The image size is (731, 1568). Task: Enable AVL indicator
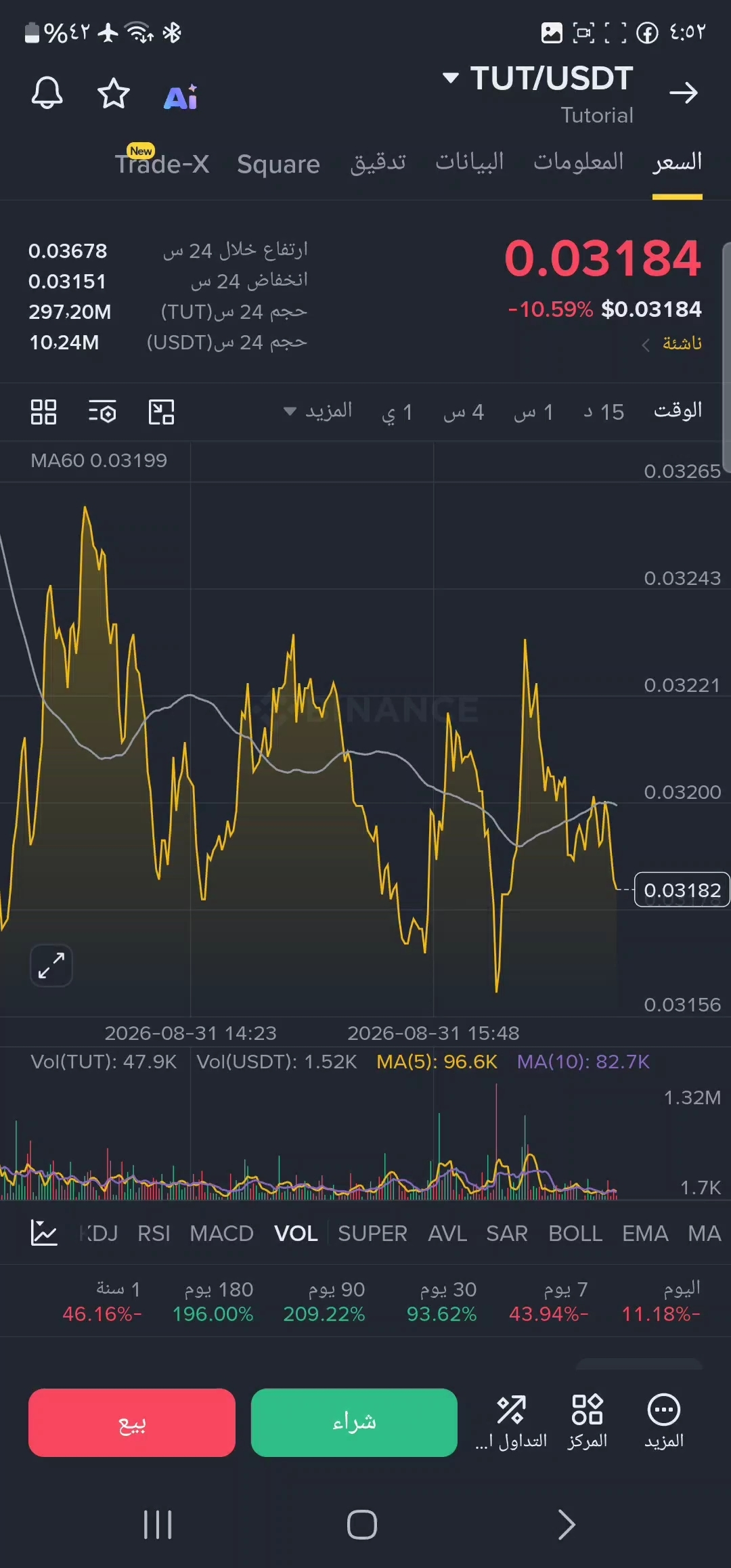(x=447, y=1234)
